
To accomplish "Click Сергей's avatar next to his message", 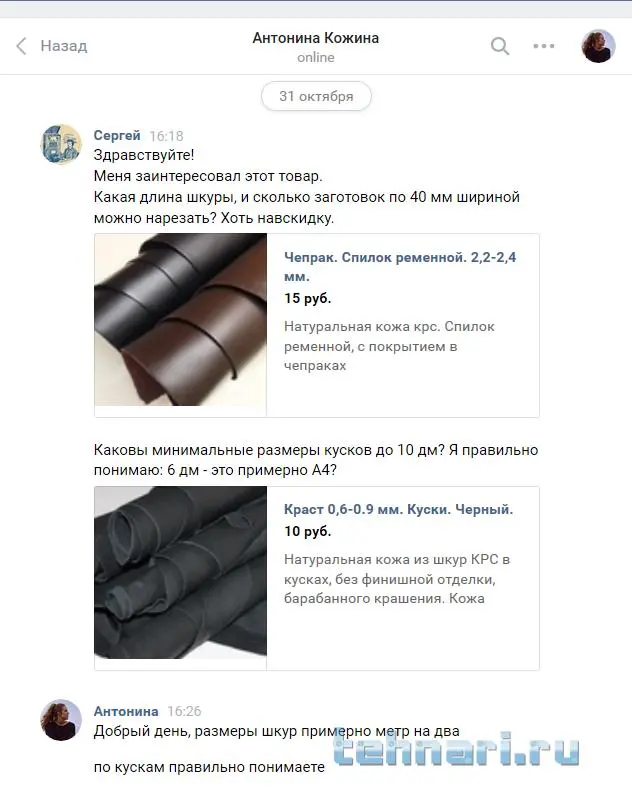I will pos(61,144).
